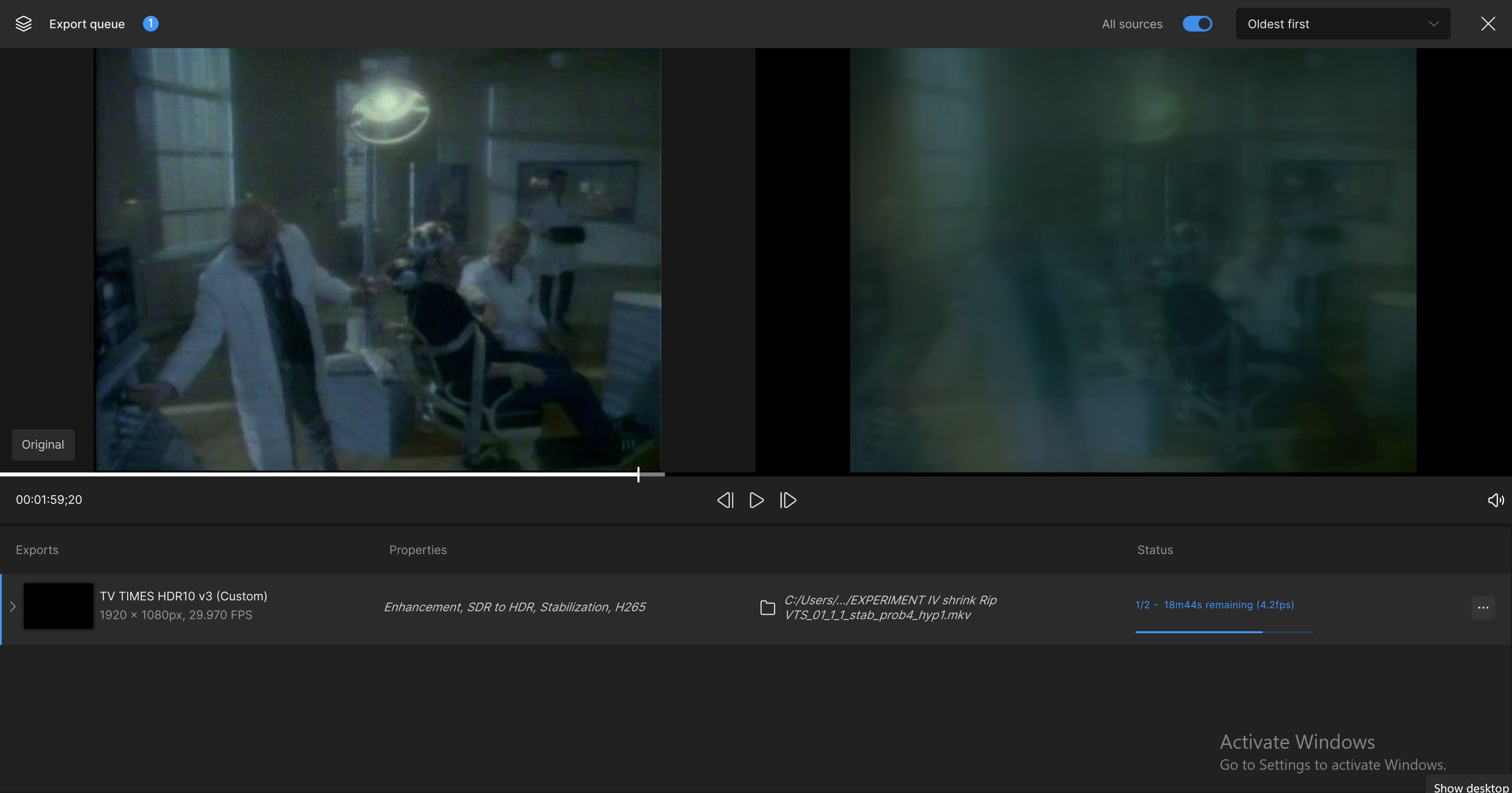Click the Export queue title text

[87, 24]
